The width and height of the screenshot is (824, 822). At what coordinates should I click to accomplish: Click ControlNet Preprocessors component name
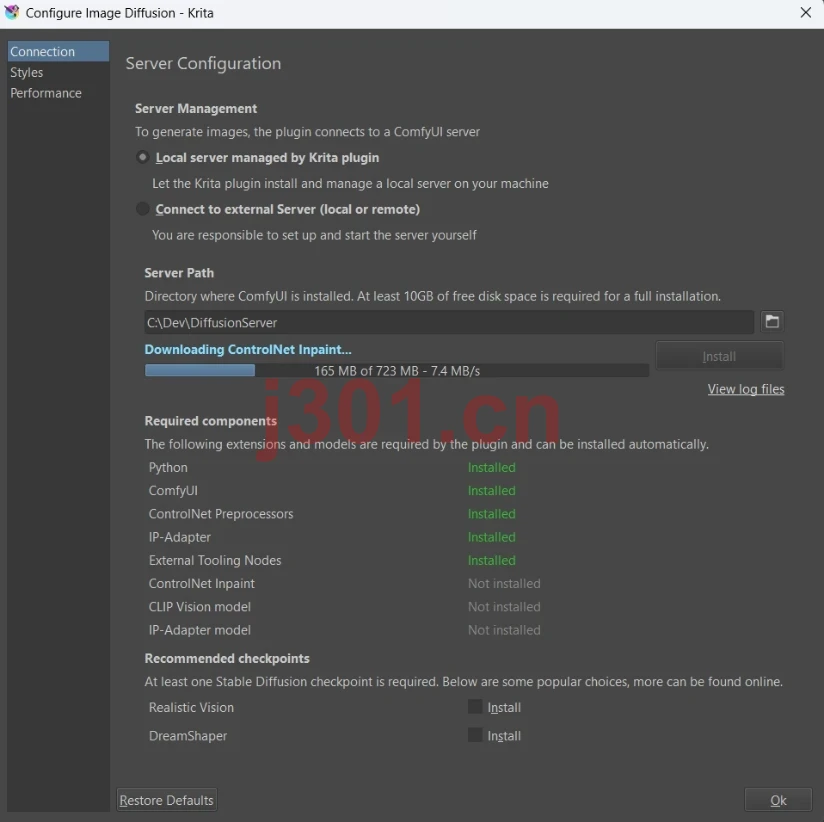pyautogui.click(x=221, y=513)
